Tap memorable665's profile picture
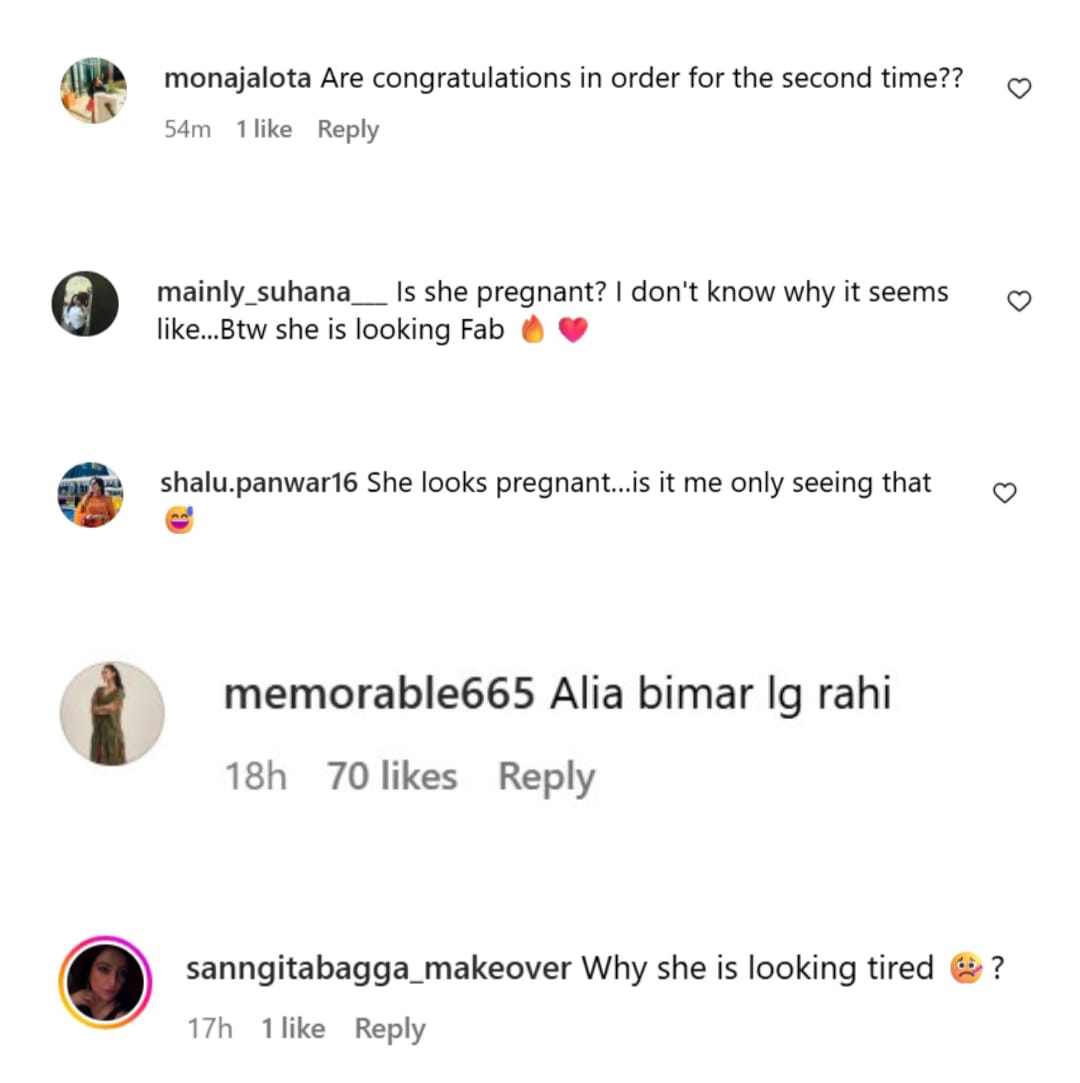Screen dimensions: 1080x1083 [112, 713]
